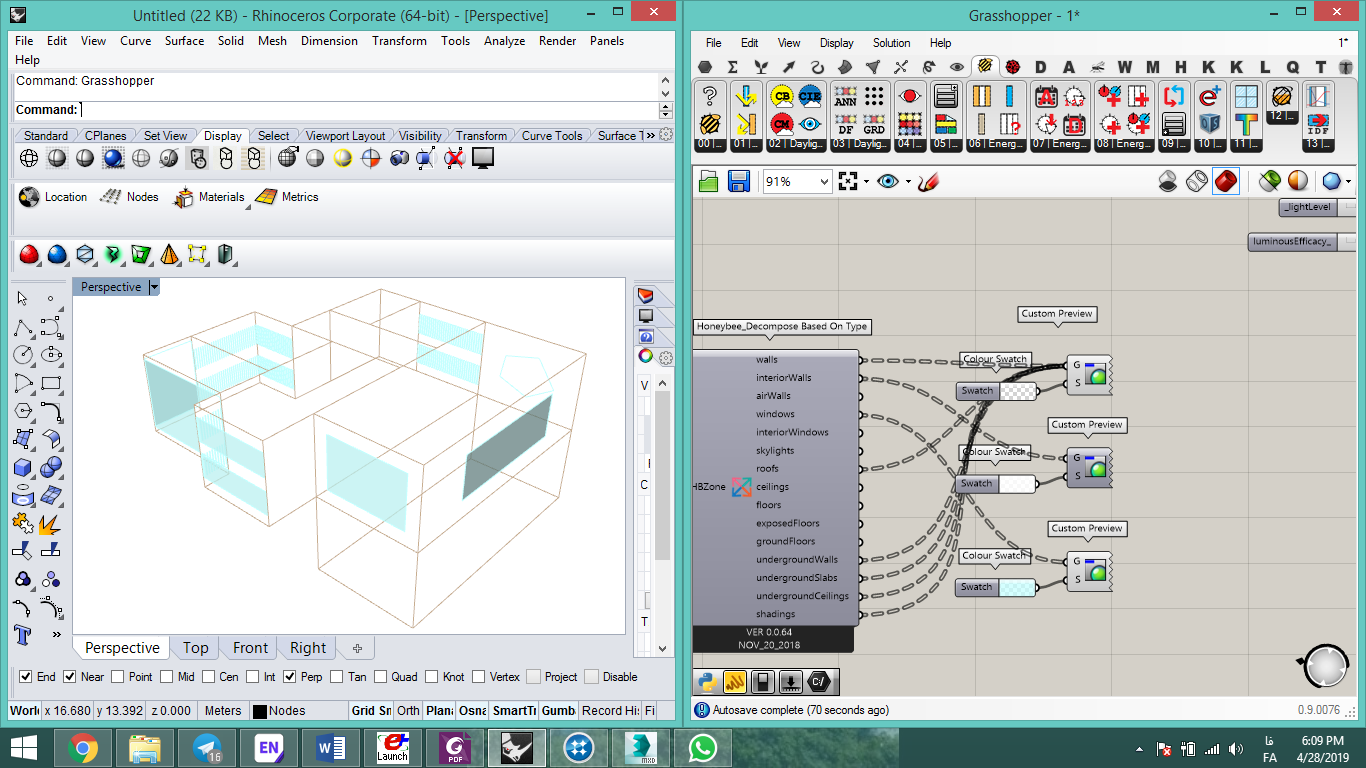Choose the Circle drawing tool
The width and height of the screenshot is (1366, 768).
tap(23, 354)
